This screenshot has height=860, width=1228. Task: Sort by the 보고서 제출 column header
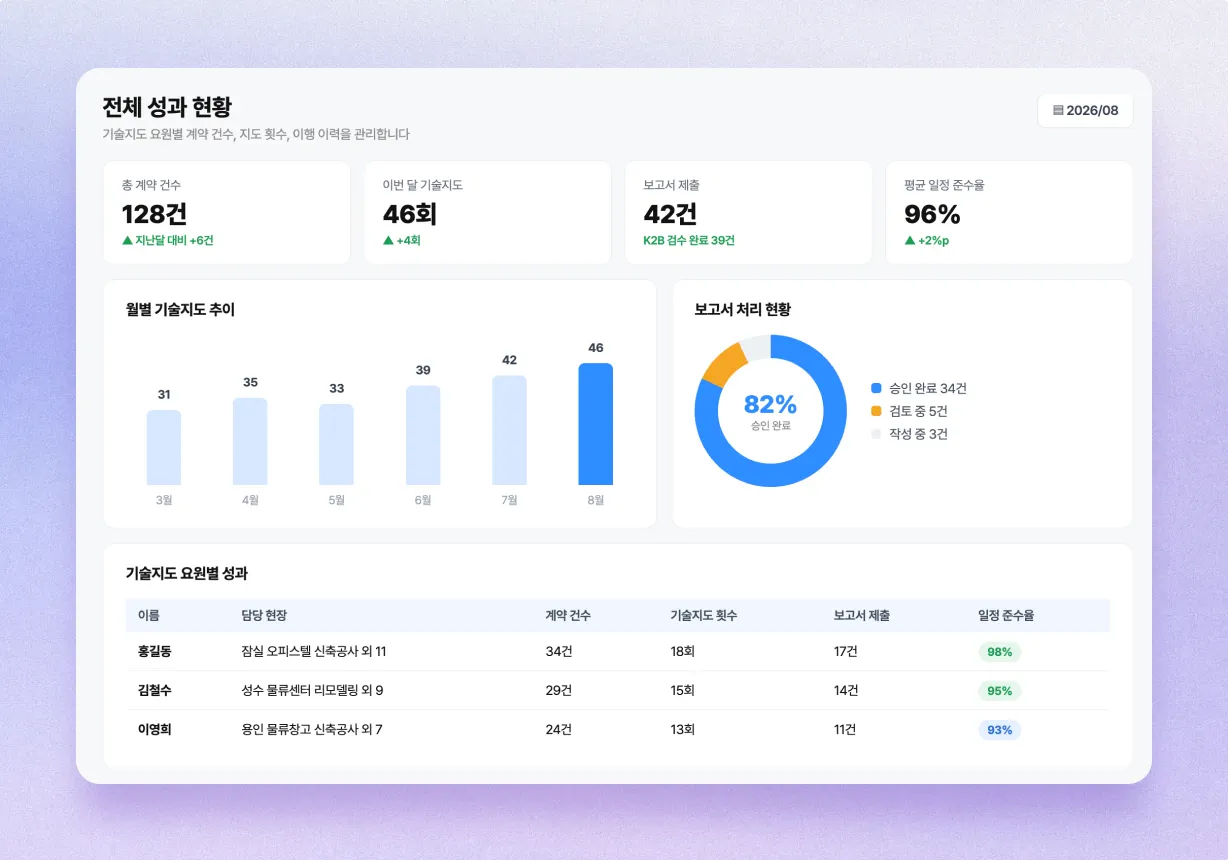[862, 615]
